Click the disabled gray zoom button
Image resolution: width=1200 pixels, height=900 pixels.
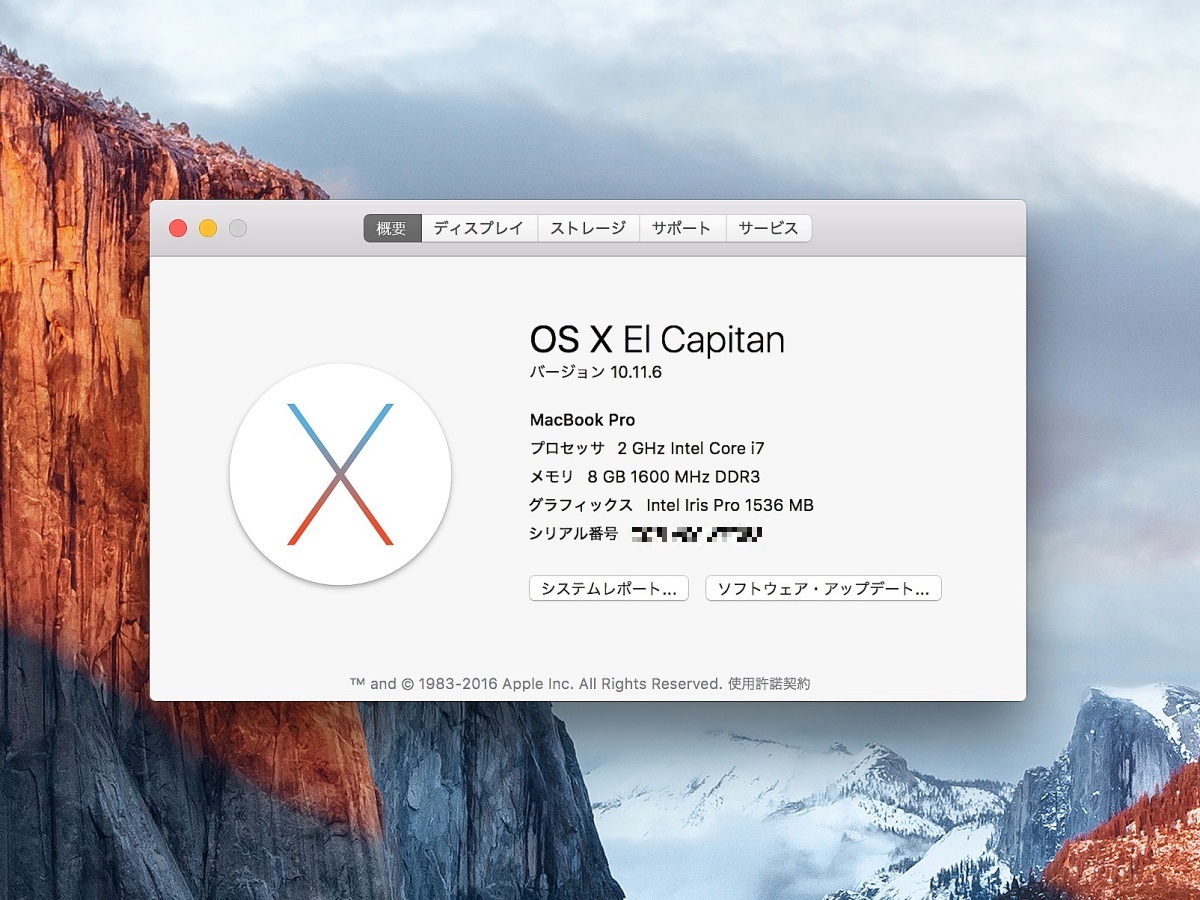click(x=238, y=228)
